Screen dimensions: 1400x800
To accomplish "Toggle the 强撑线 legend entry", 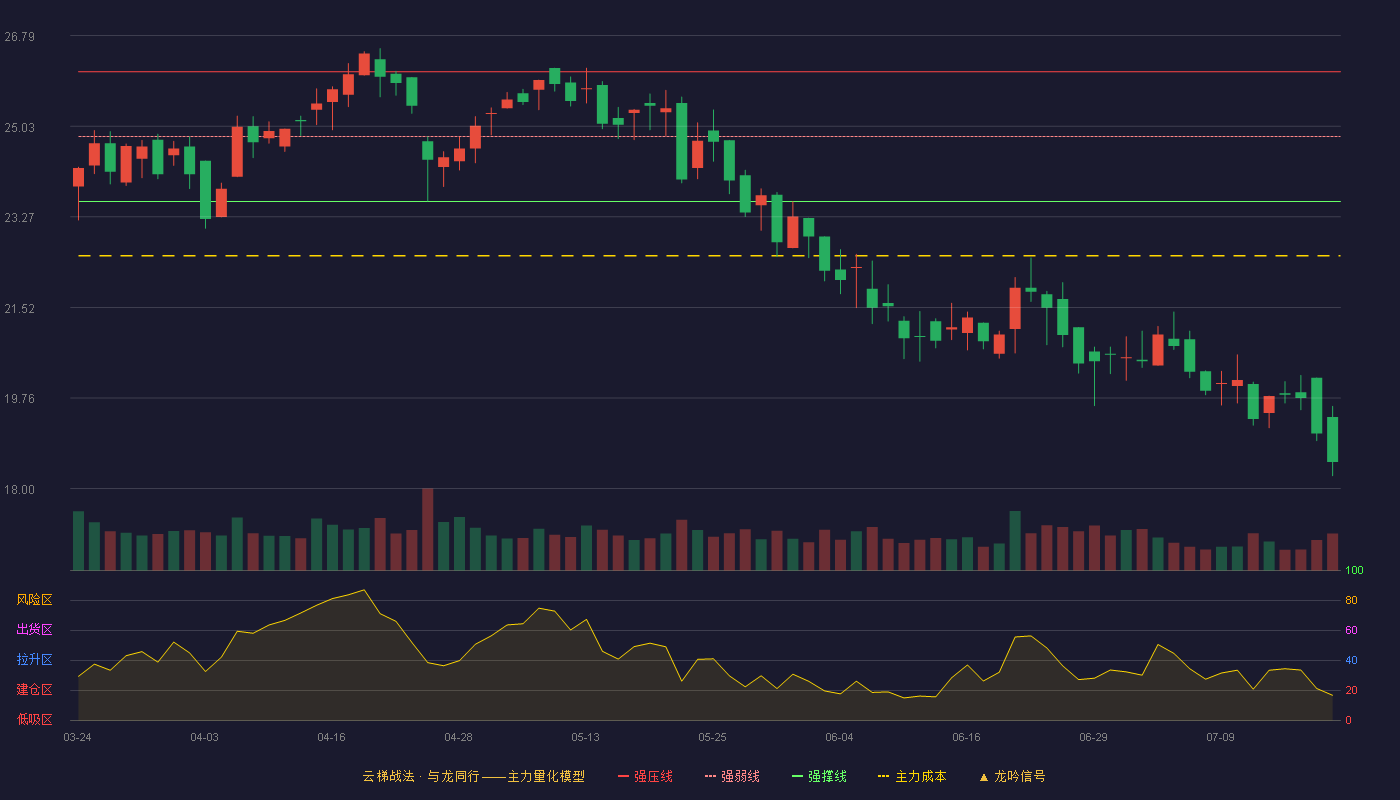I will pyautogui.click(x=819, y=776).
